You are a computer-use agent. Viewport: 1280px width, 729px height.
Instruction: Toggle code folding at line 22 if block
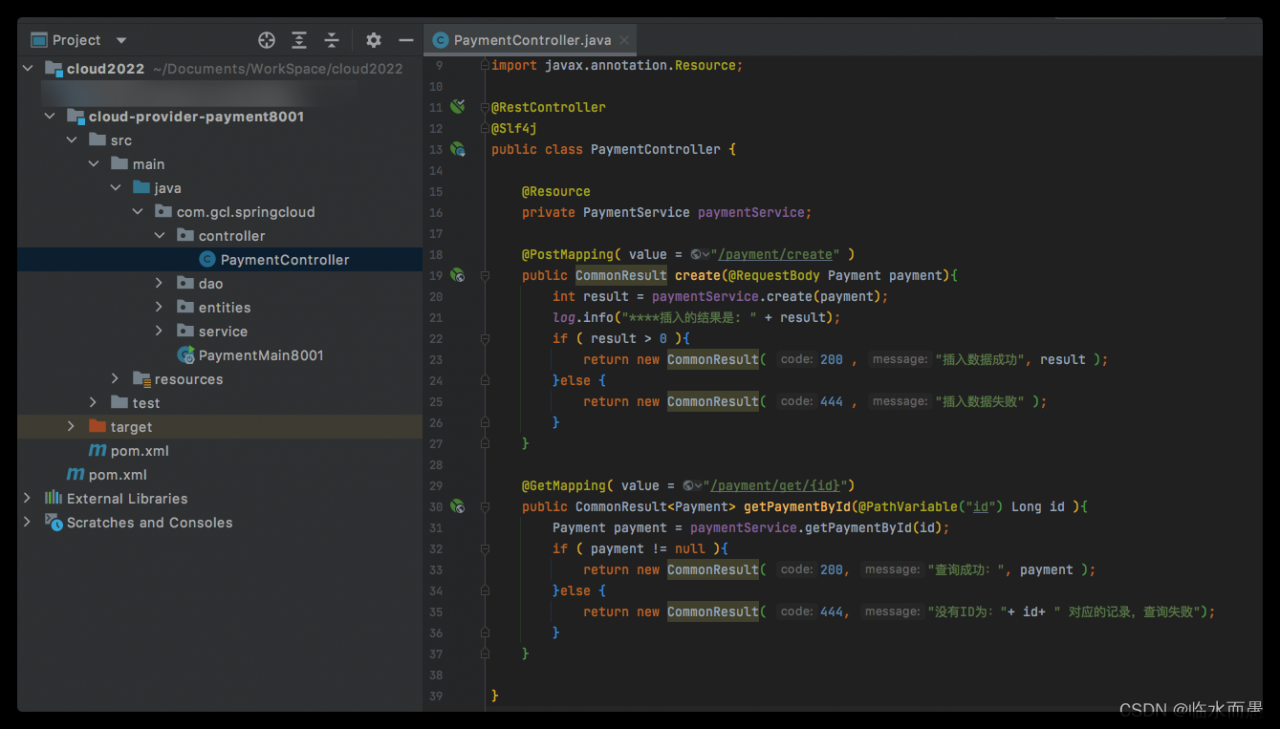[485, 338]
